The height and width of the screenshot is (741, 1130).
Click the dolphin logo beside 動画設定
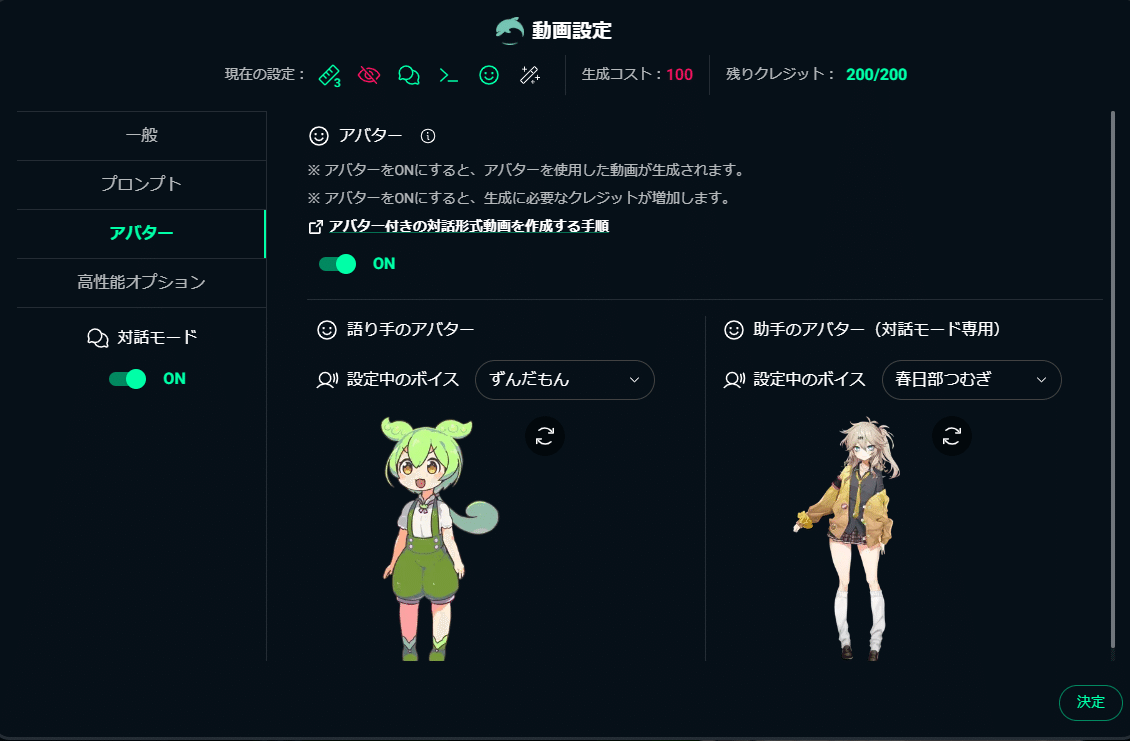(510, 30)
